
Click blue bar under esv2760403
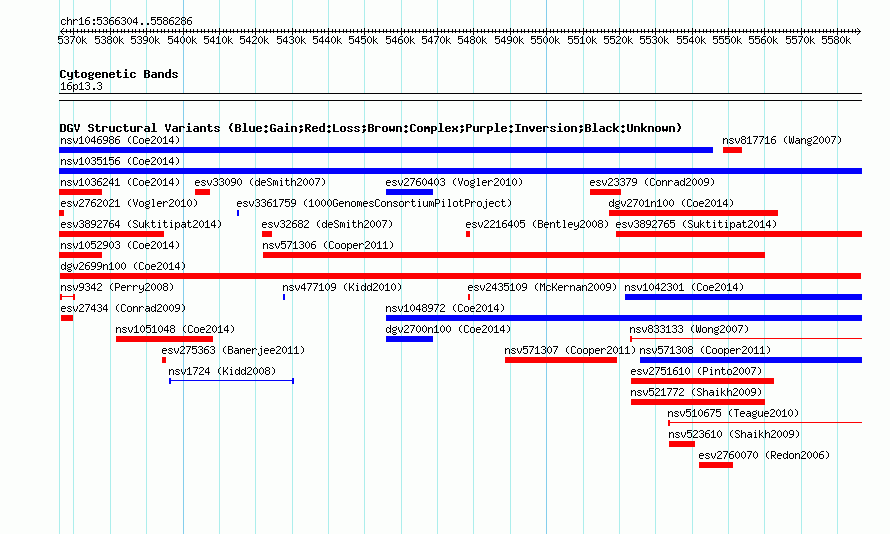coord(409,192)
